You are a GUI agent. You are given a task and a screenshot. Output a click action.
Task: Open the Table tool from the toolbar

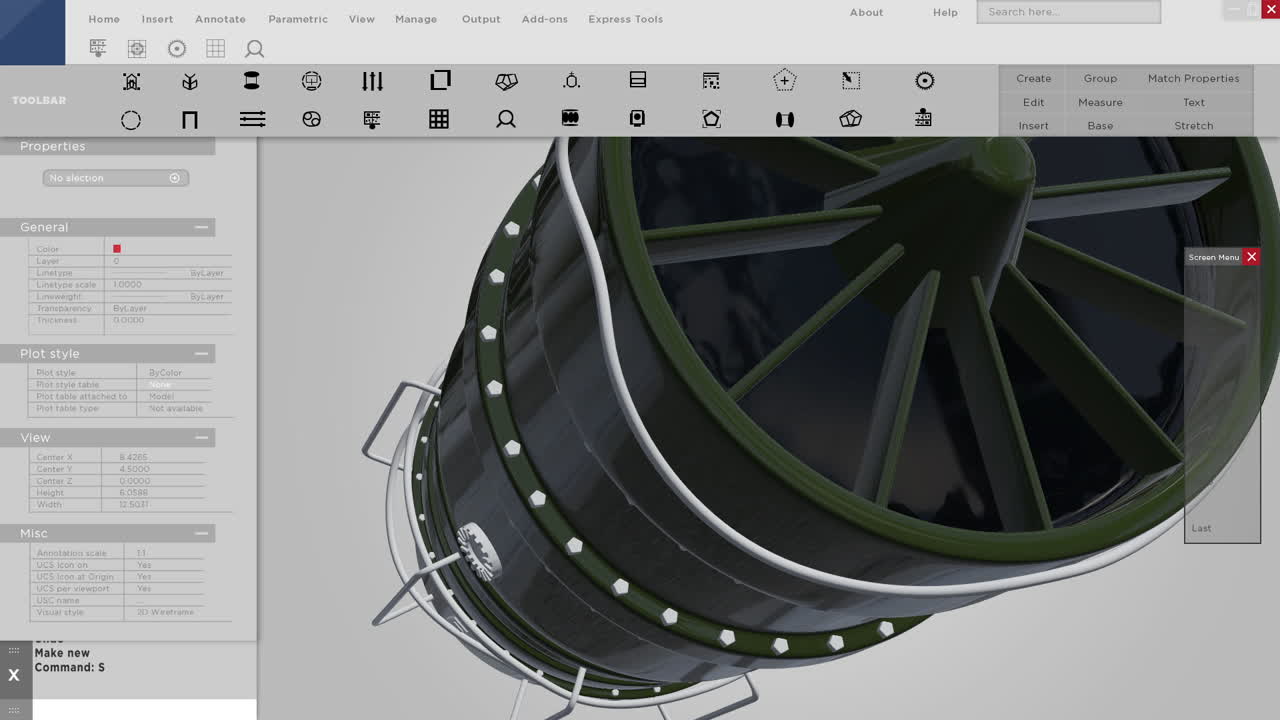coord(439,120)
